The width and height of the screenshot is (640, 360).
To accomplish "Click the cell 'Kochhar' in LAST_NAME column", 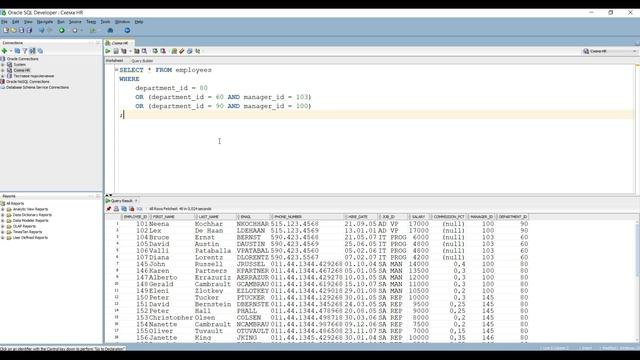I will [209, 224].
